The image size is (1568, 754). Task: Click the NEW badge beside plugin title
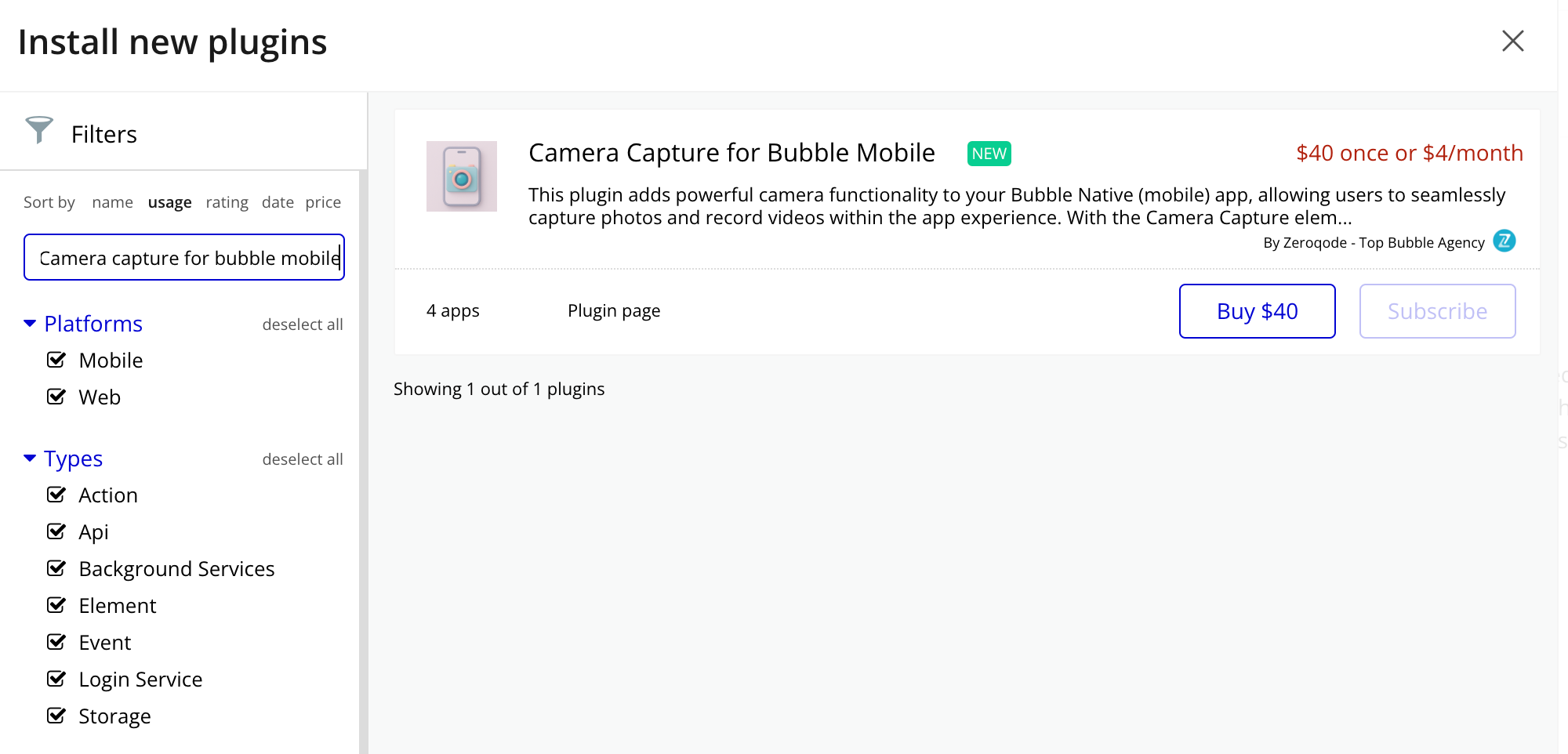pos(989,154)
